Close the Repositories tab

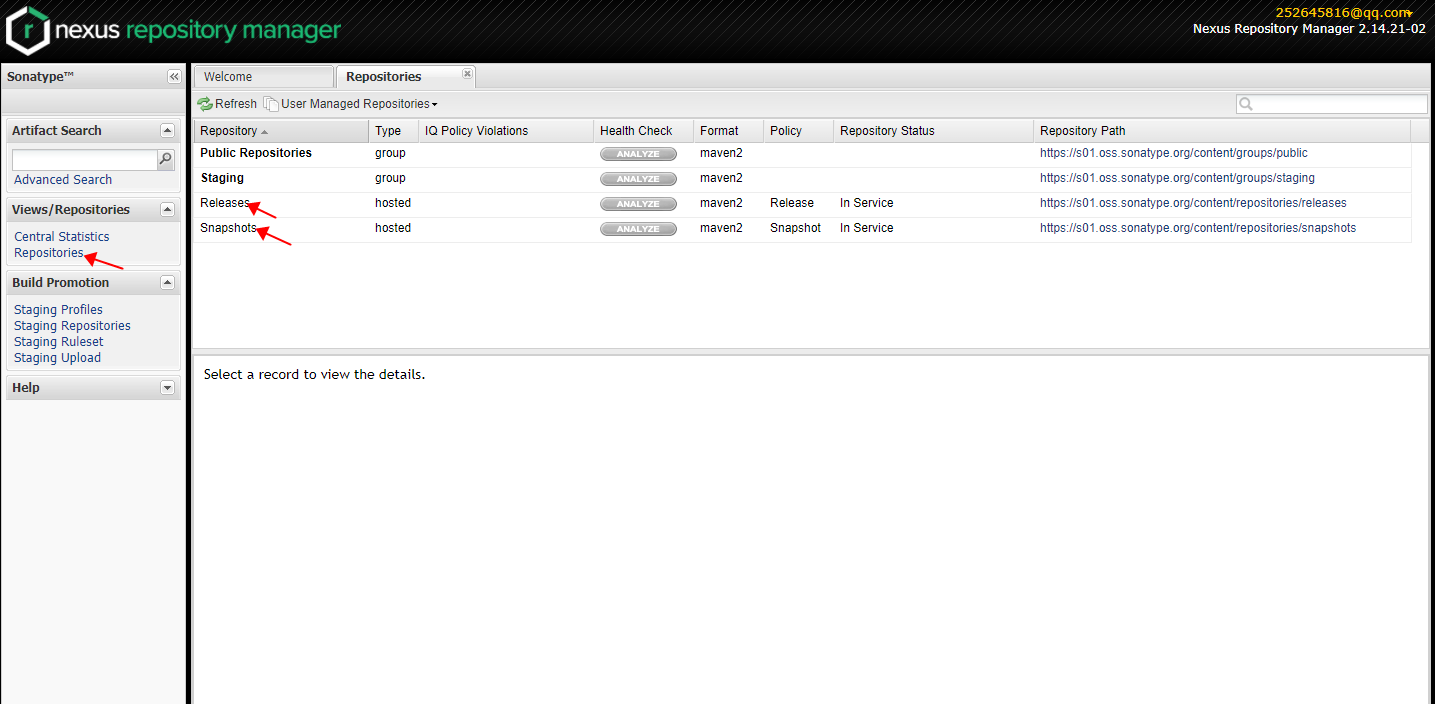pos(467,73)
